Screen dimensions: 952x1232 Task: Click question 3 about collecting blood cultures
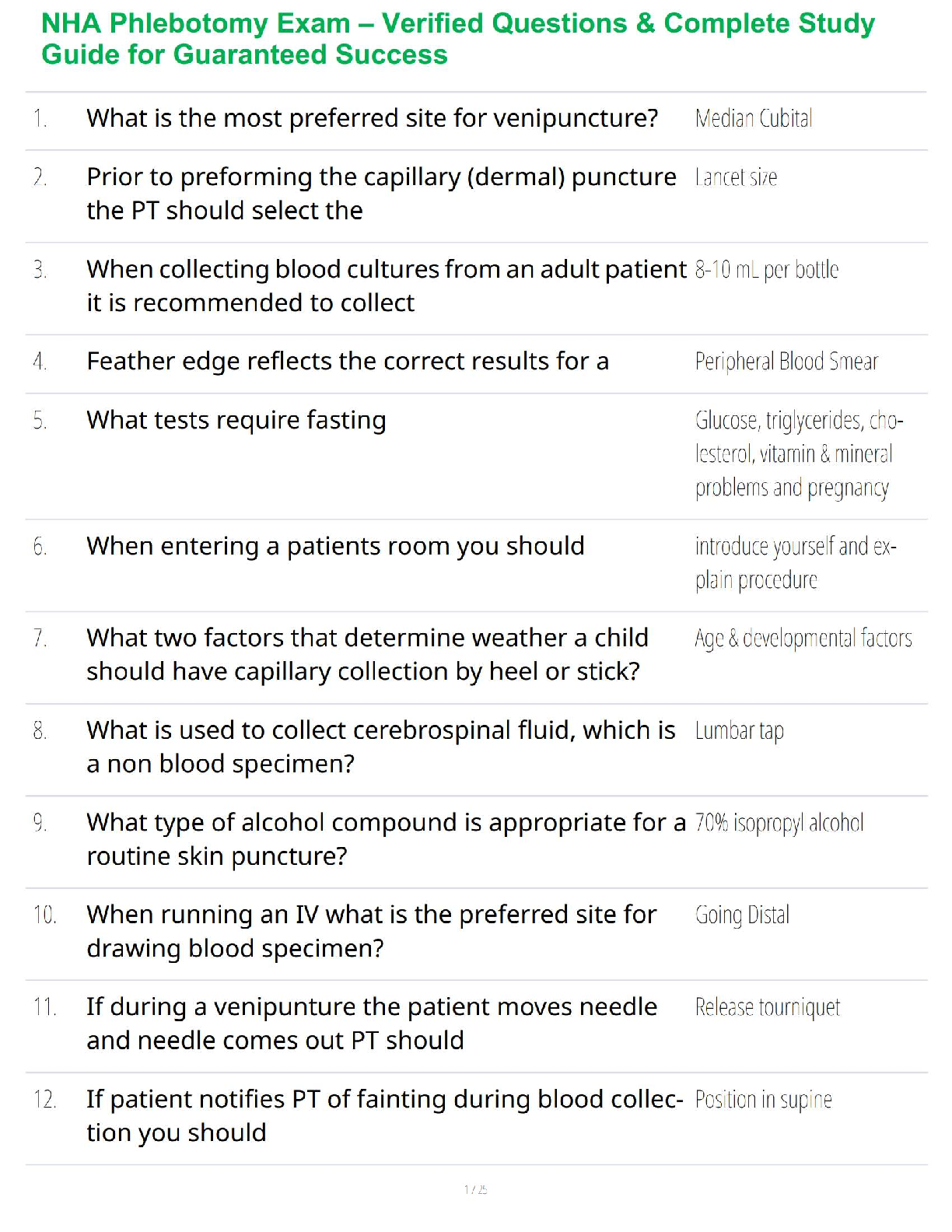[x=386, y=285]
